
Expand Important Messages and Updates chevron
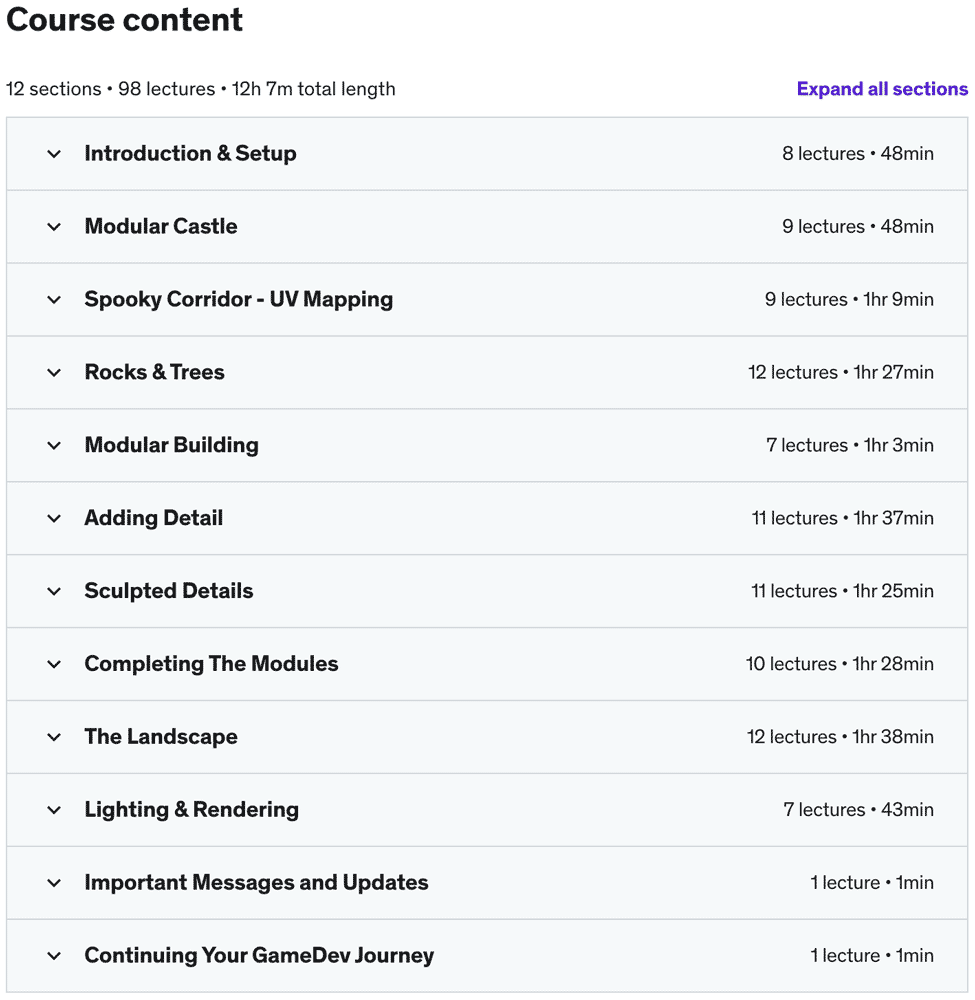point(54,884)
